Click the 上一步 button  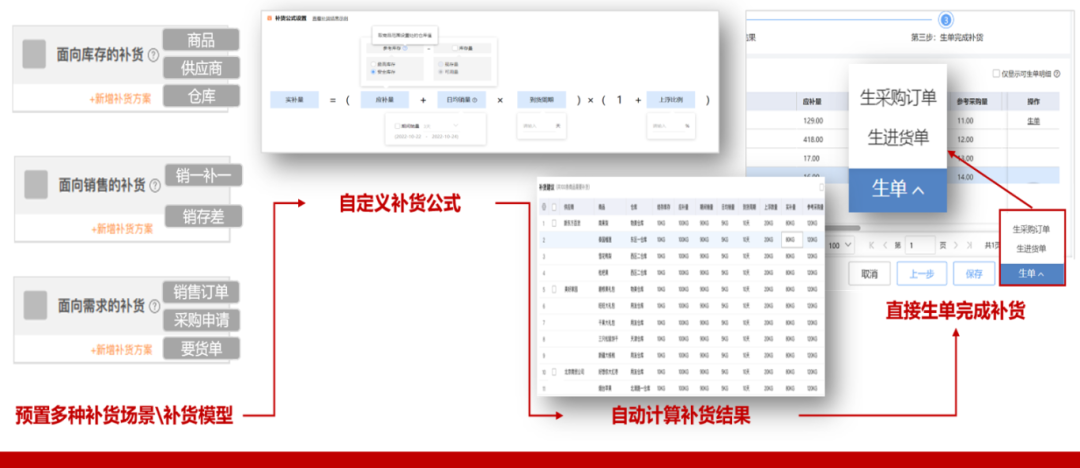(920, 274)
